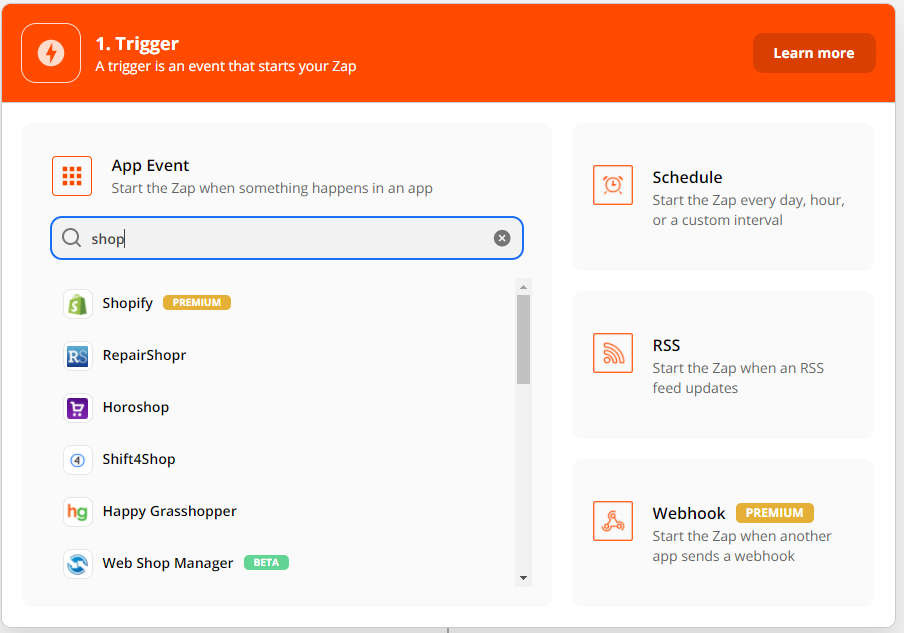Click the Webhook icon

613,521
